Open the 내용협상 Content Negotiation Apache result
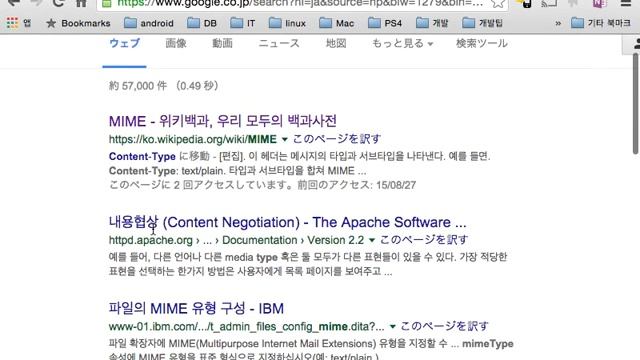Image resolution: width=640 pixels, height=360 pixels. pos(287,222)
